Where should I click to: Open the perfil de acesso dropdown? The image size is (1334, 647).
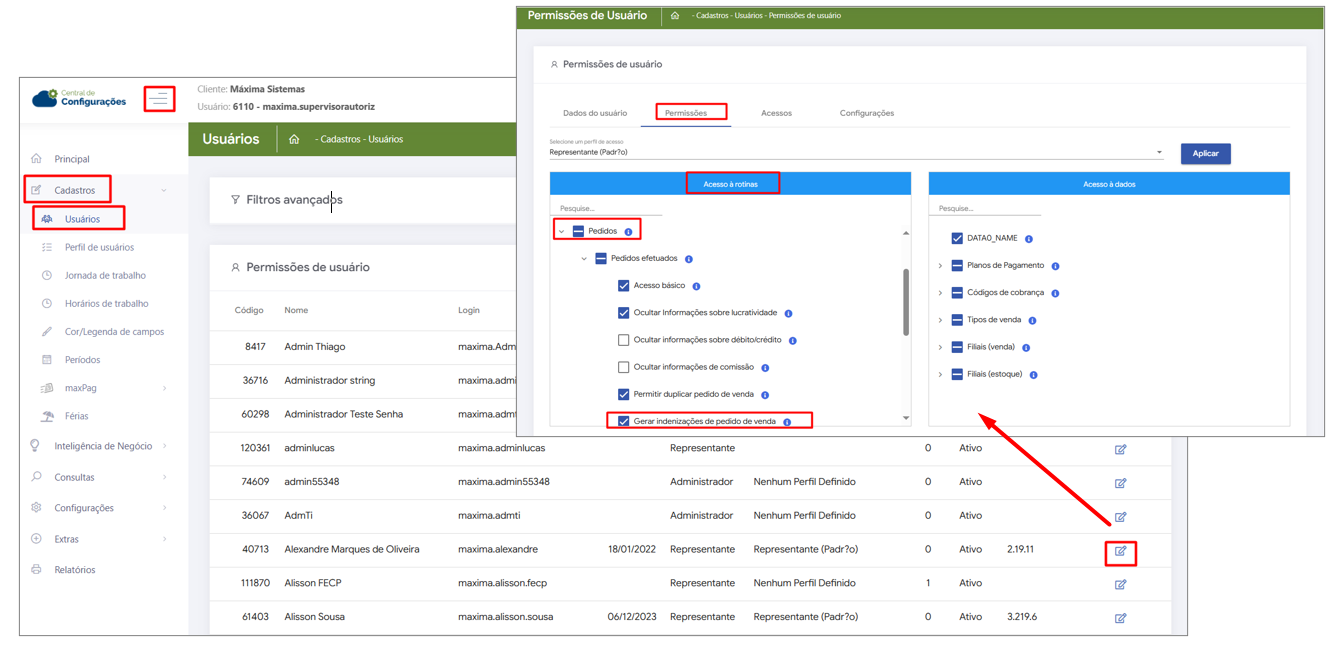tap(1159, 153)
